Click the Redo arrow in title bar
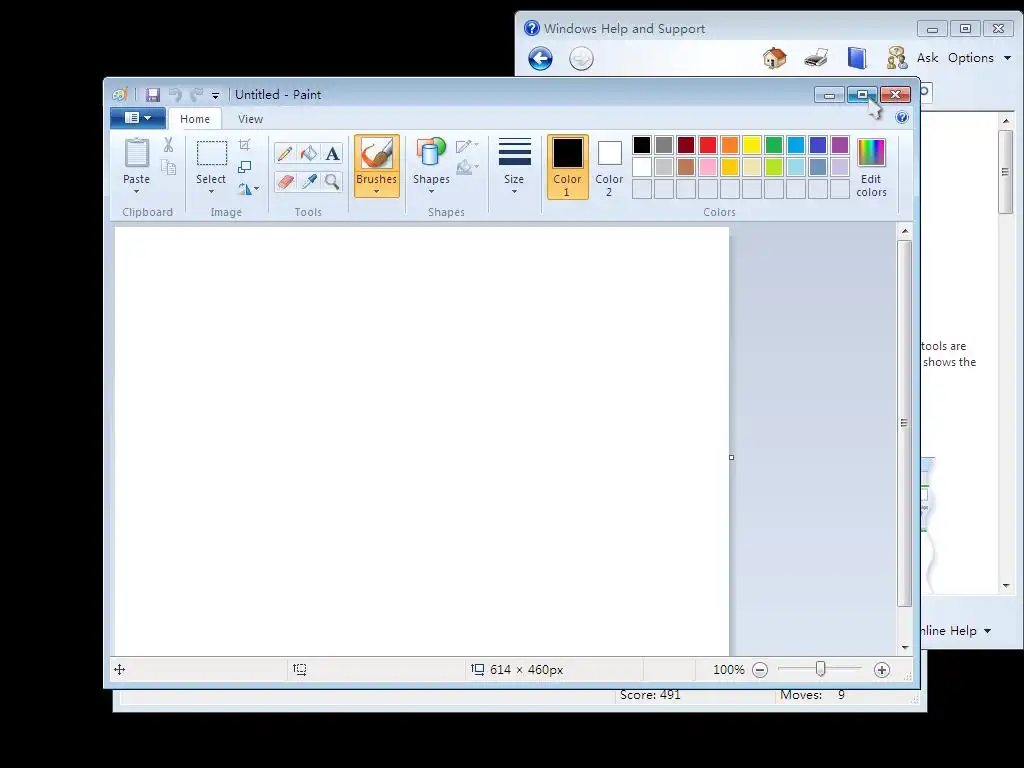Viewport: 1024px width, 768px height. 197,95
